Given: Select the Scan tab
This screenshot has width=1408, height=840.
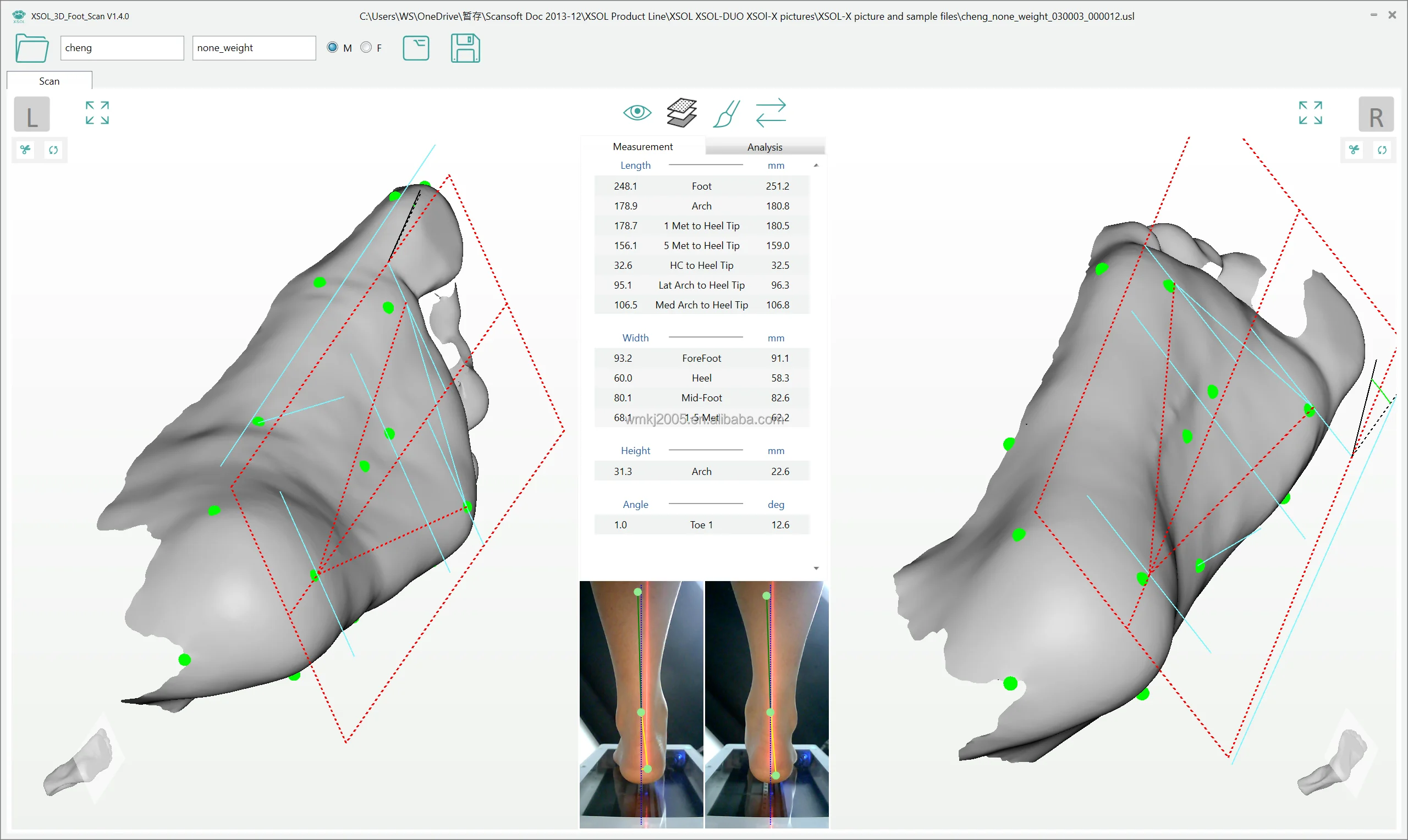Looking at the screenshot, I should pos(49,81).
